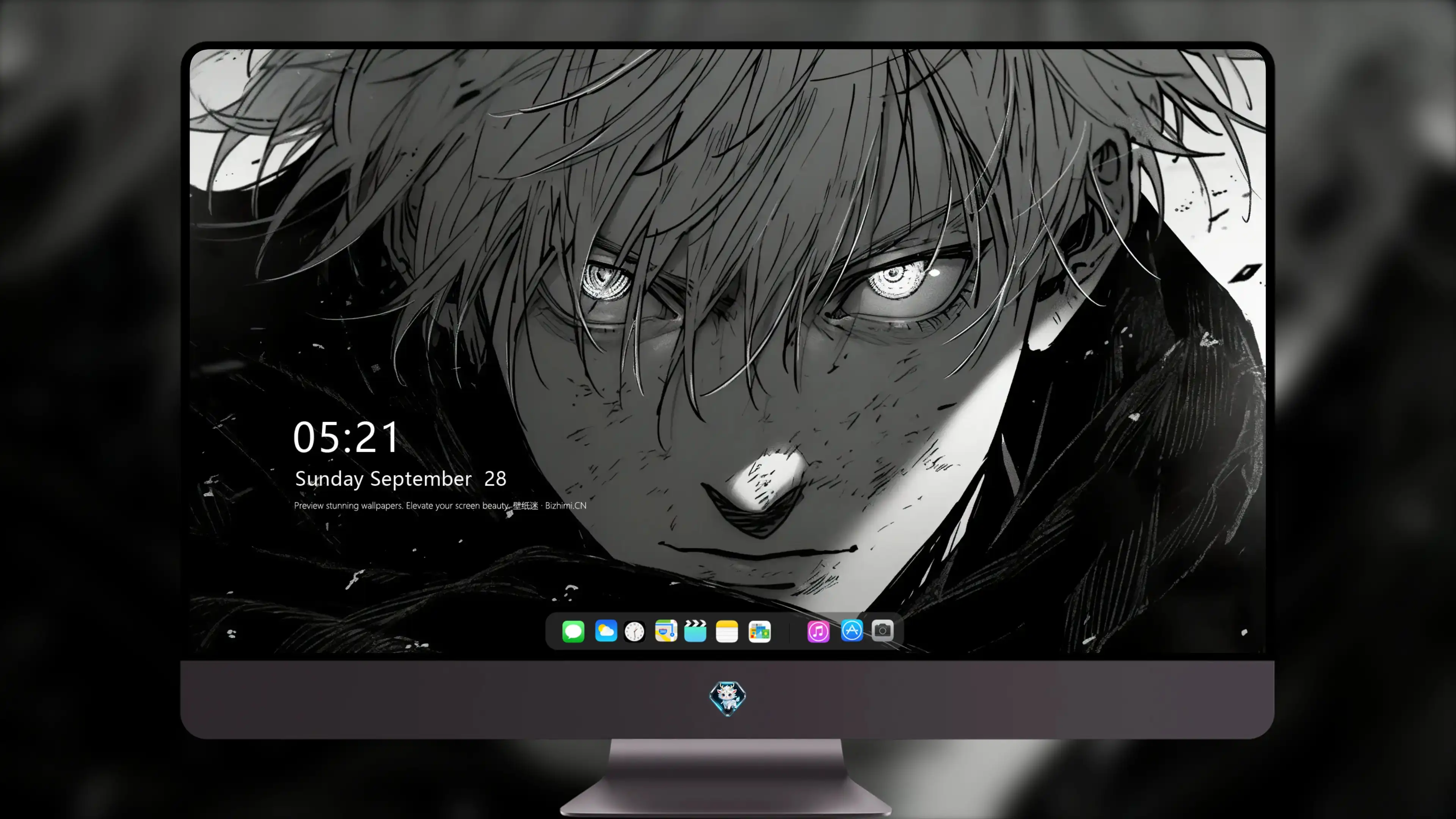Open the Newsstand magazines icon in the dock
This screenshot has width=1456, height=819.
(x=759, y=631)
